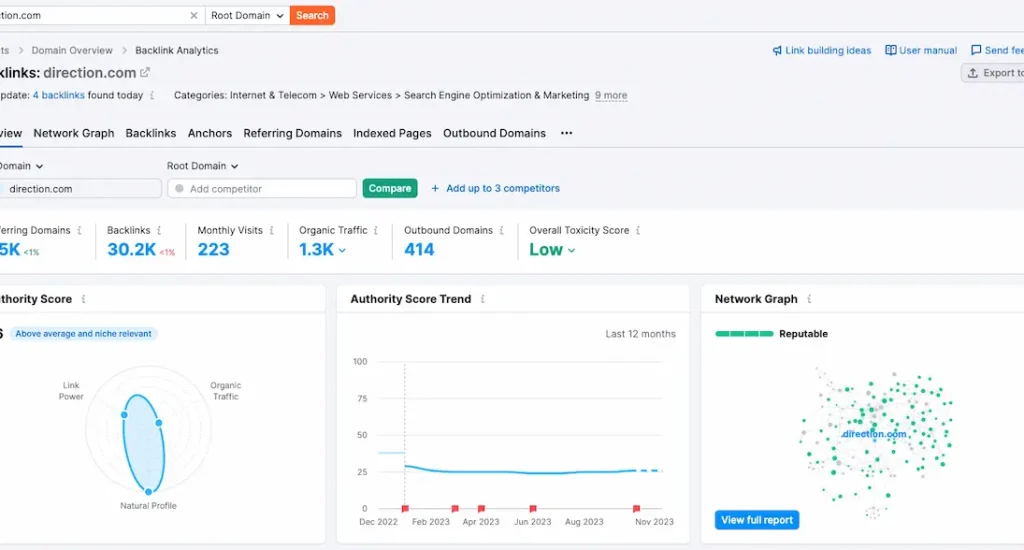Open the Referring Domains tab

point(292,133)
